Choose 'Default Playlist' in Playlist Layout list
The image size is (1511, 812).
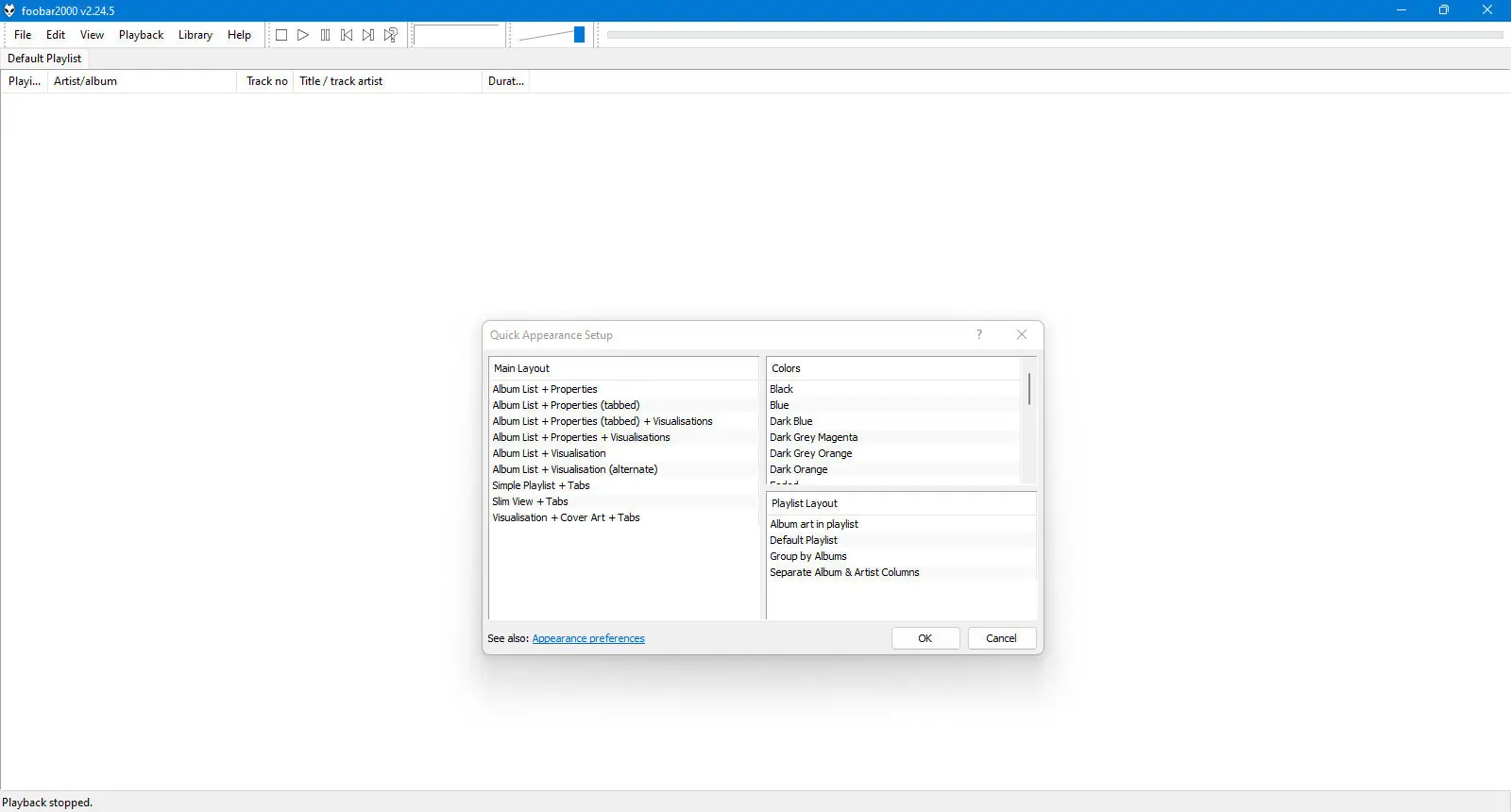pyautogui.click(x=902, y=540)
